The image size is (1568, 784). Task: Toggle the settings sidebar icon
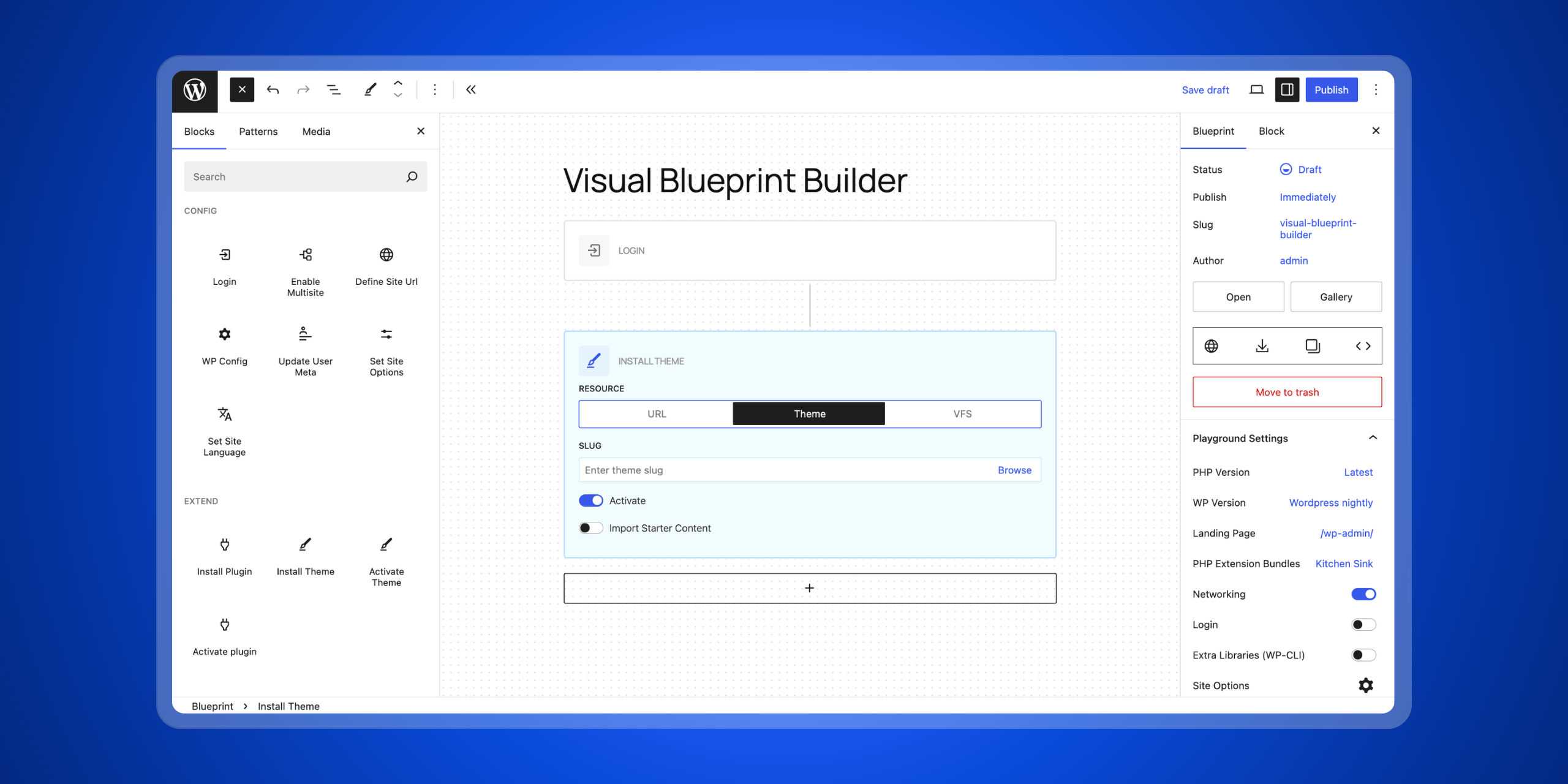(x=1287, y=90)
